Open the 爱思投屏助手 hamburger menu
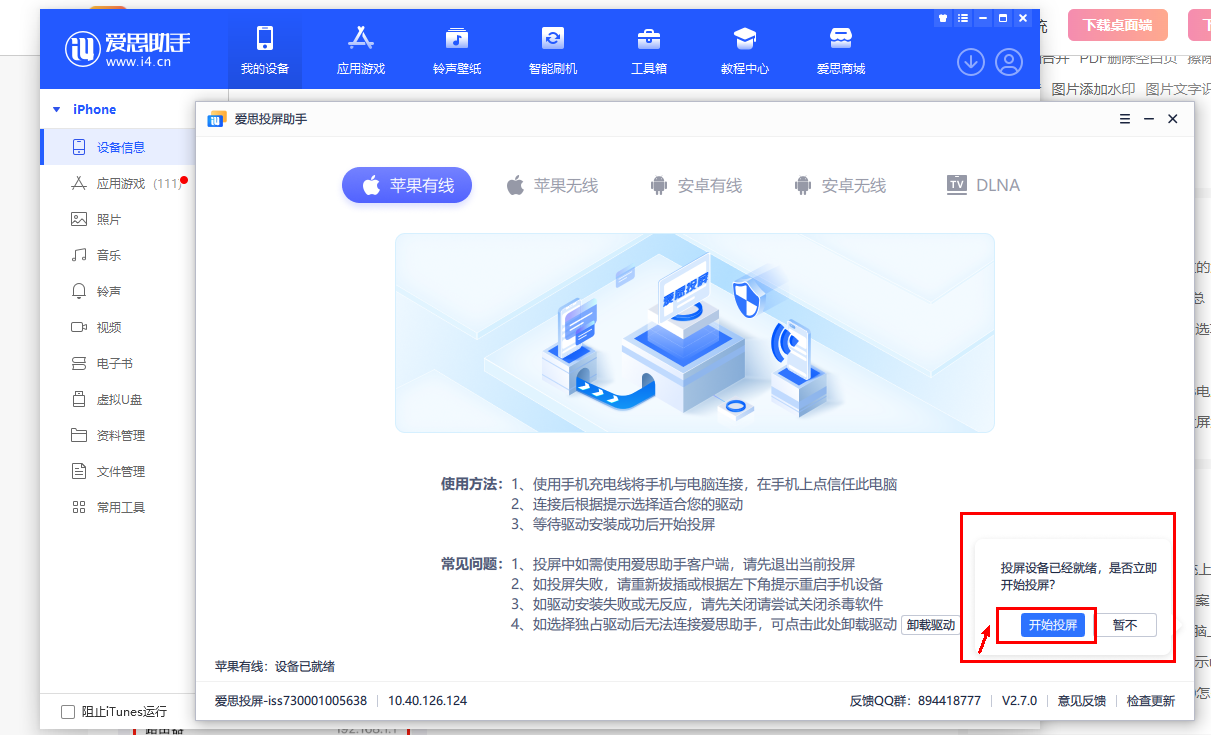 tap(1125, 119)
